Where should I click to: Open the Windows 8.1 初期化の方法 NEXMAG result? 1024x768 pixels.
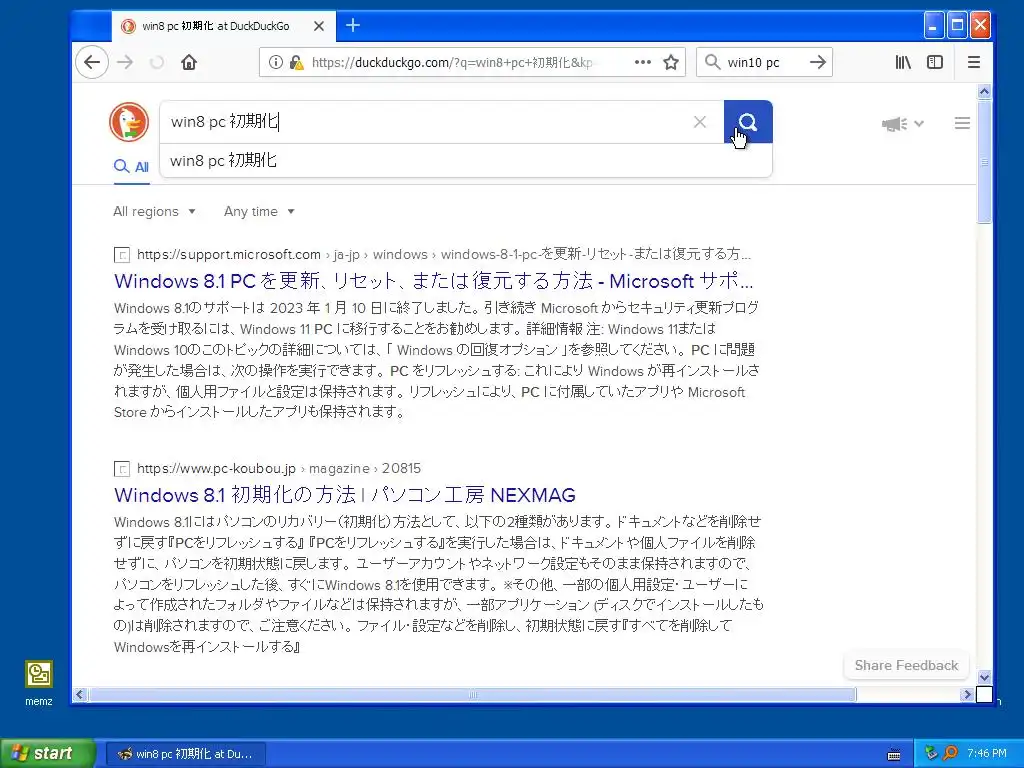345,495
